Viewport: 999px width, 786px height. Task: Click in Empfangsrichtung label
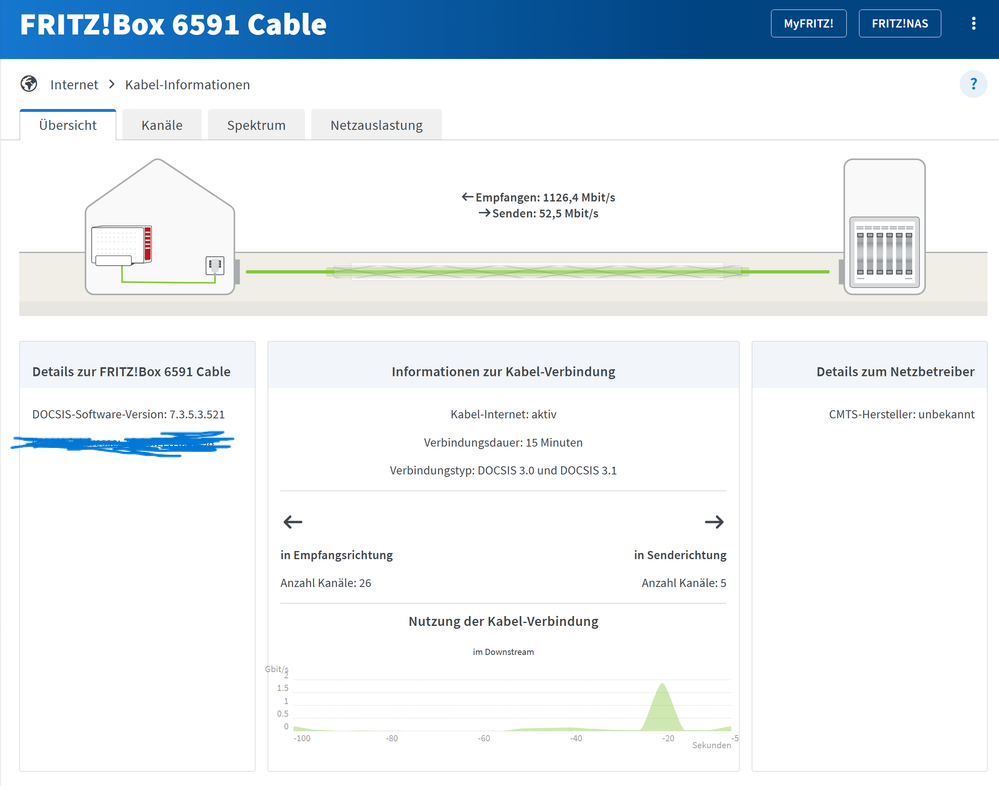(336, 555)
